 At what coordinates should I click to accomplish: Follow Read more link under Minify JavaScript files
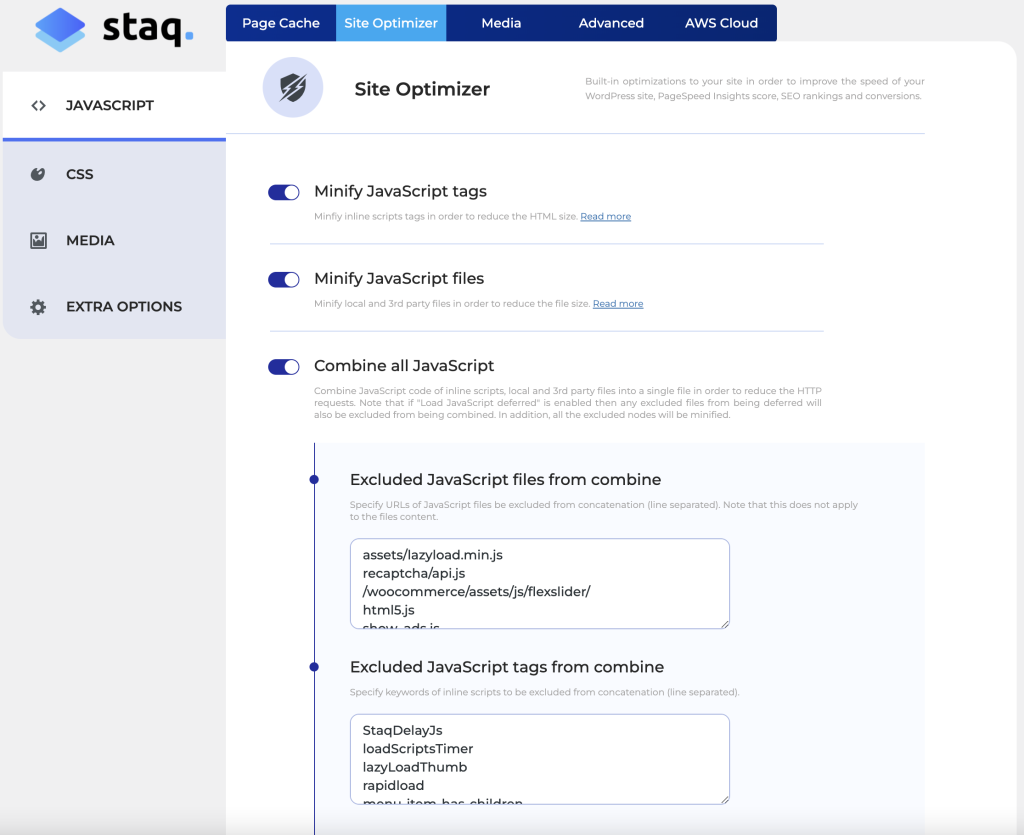click(x=618, y=304)
